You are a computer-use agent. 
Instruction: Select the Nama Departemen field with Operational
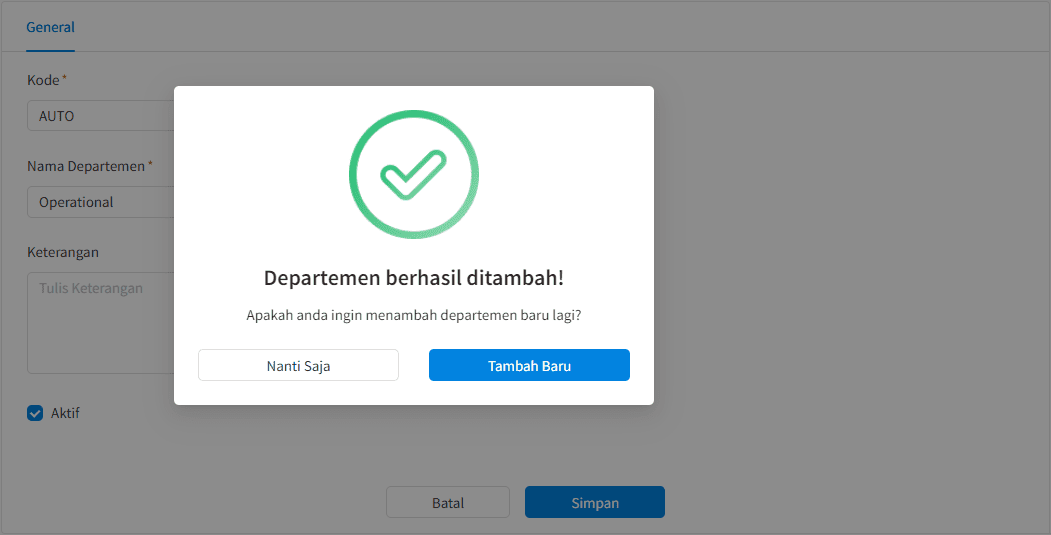[x=101, y=202]
